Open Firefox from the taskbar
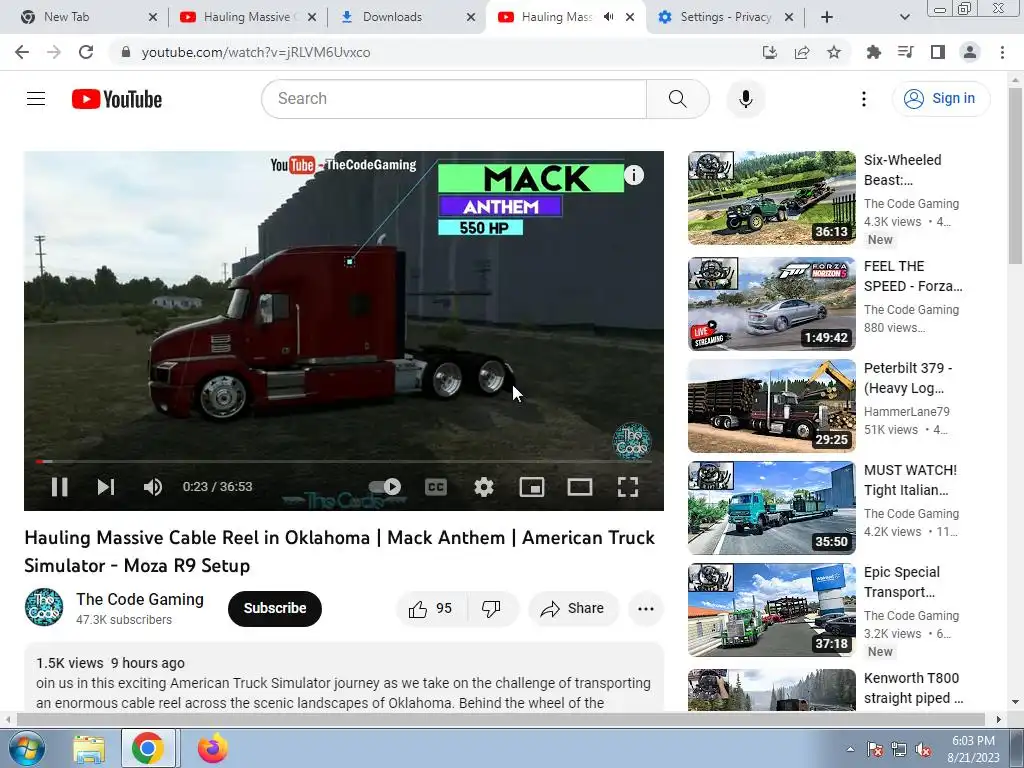 tap(213, 748)
